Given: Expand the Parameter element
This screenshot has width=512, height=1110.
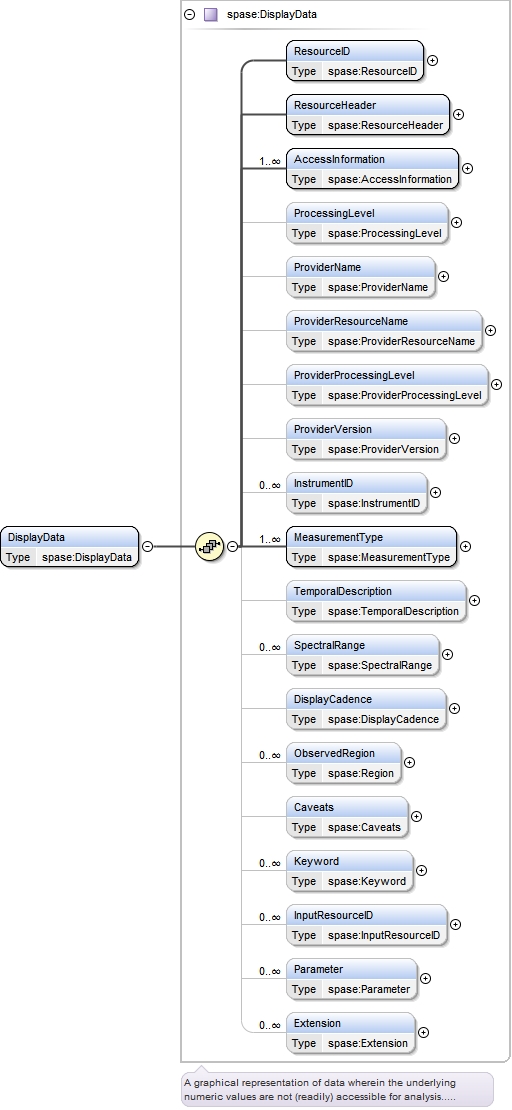Looking at the screenshot, I should click(x=426, y=978).
